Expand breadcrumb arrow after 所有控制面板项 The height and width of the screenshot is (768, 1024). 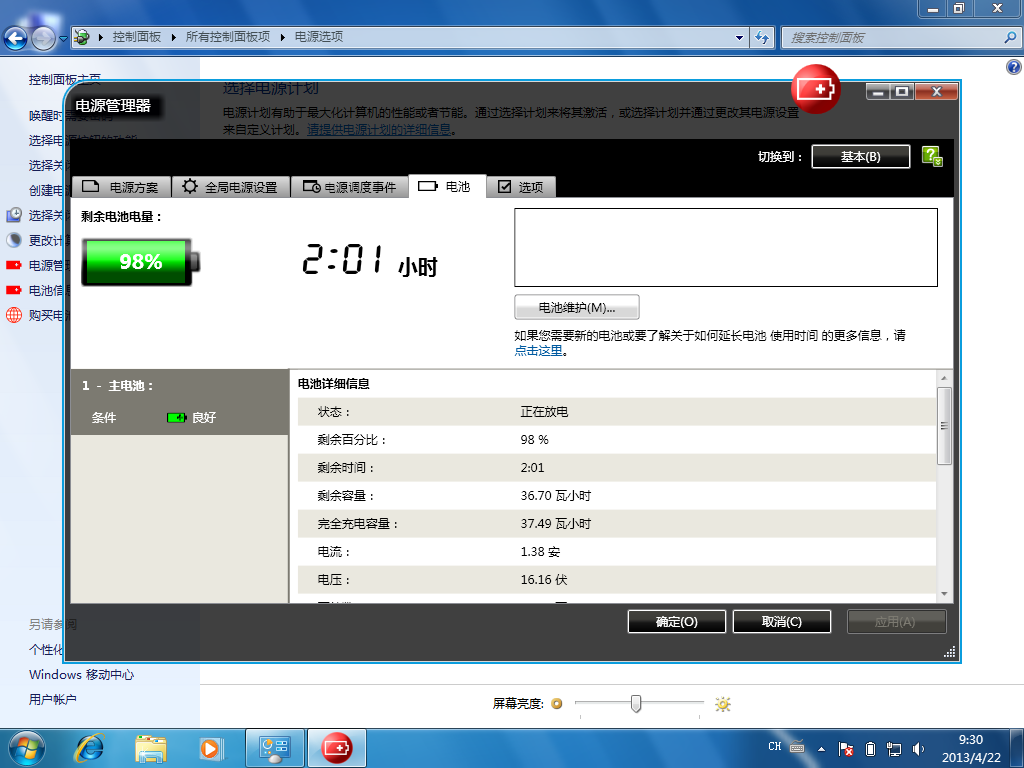click(x=282, y=37)
